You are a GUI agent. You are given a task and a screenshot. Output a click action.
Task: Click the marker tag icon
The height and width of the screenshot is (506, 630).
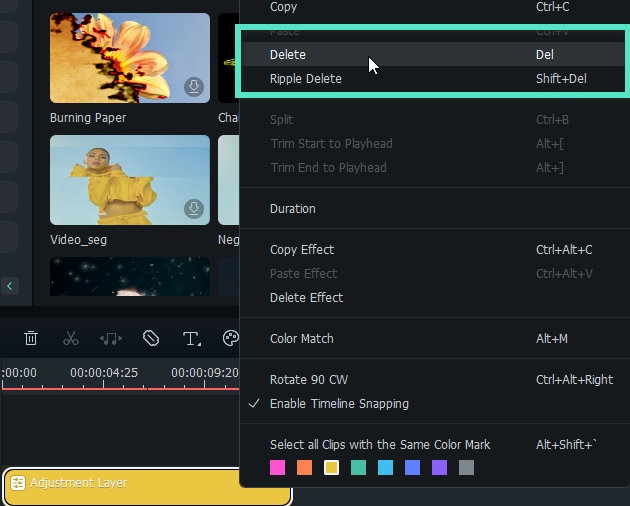coord(151,338)
